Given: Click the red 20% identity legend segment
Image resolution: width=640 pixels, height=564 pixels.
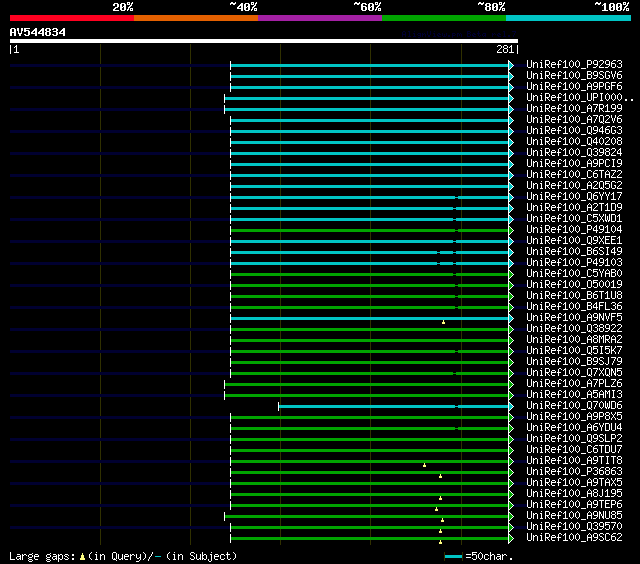Looking at the screenshot, I should point(72,18).
